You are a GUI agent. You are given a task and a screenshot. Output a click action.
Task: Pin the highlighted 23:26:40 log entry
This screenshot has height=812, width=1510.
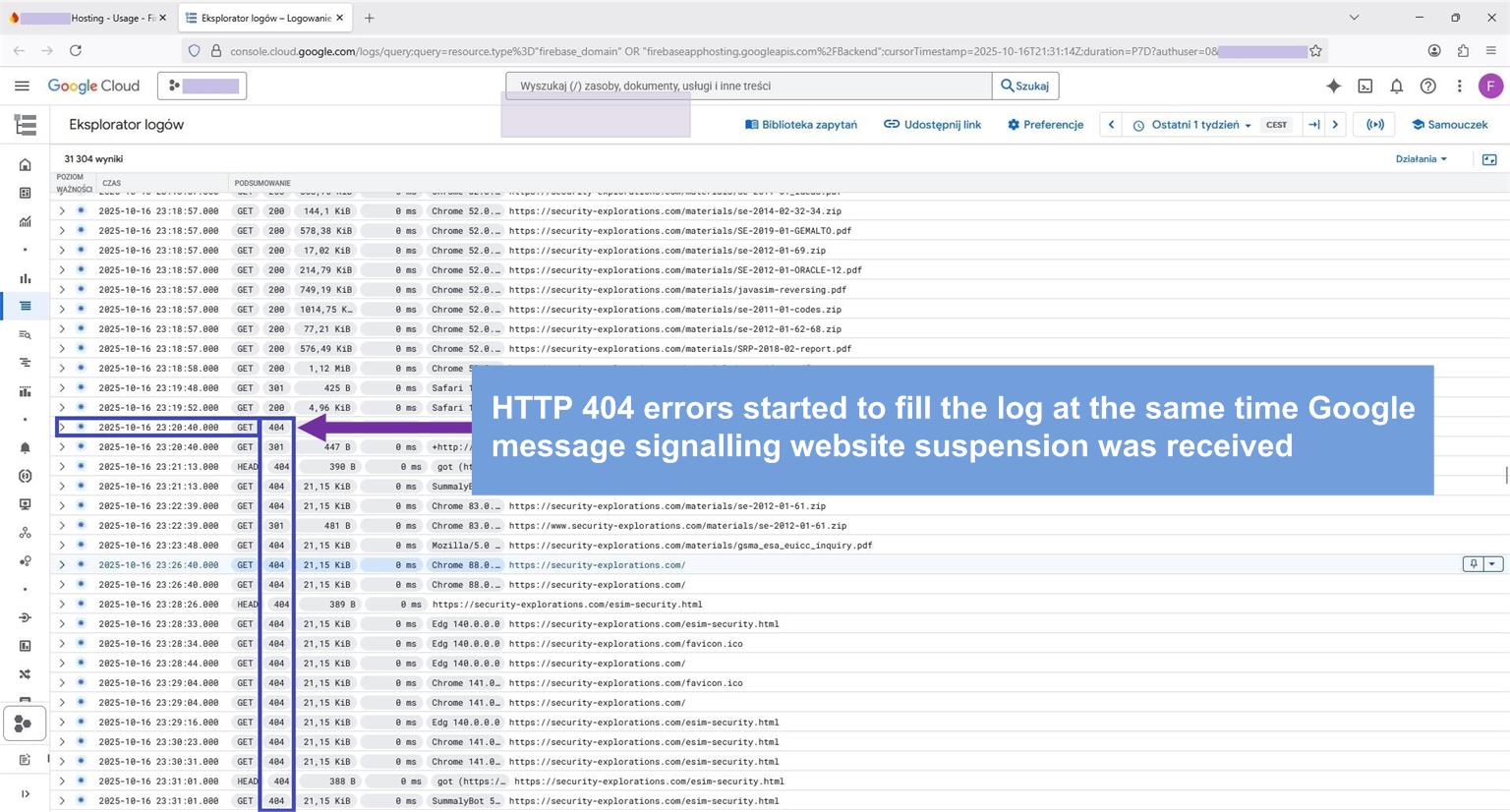point(1473,564)
